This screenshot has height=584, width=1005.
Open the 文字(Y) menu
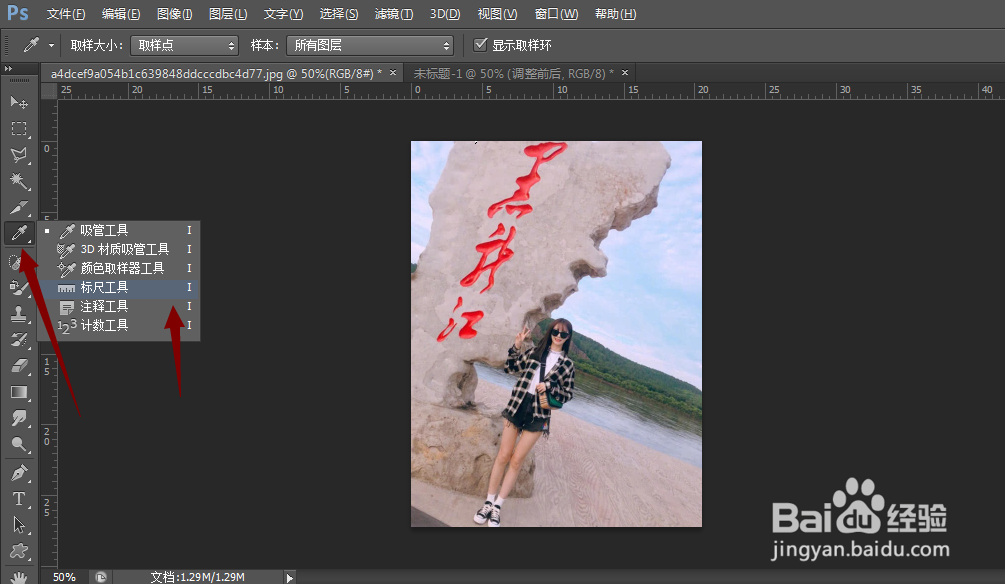283,13
